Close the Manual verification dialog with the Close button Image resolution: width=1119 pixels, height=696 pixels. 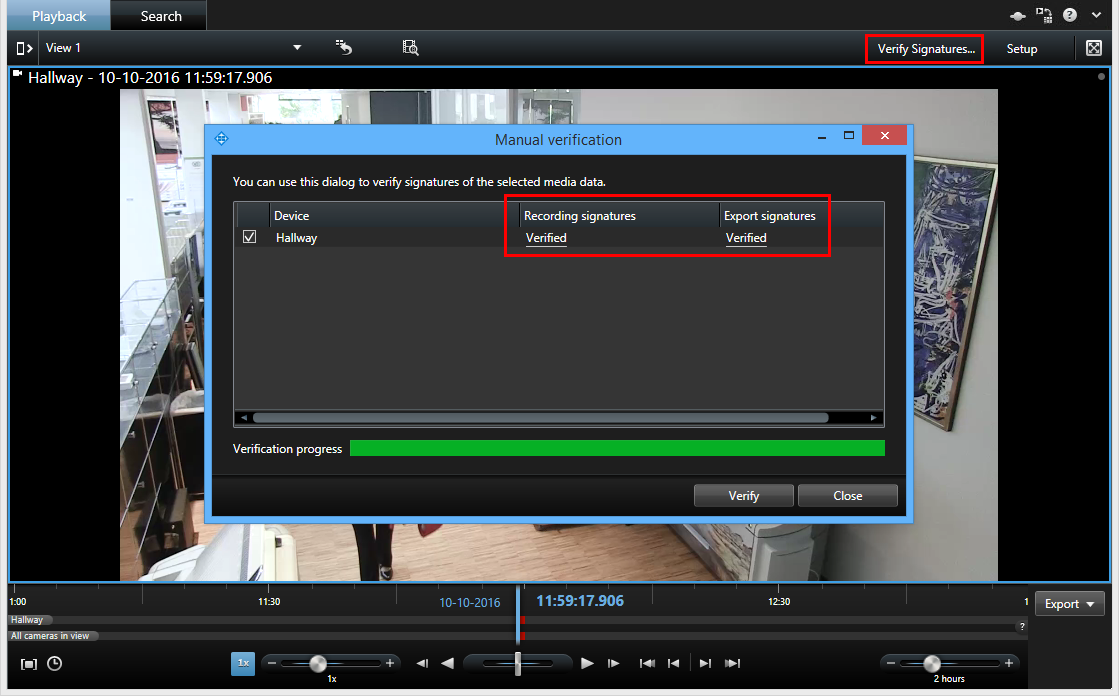847,495
